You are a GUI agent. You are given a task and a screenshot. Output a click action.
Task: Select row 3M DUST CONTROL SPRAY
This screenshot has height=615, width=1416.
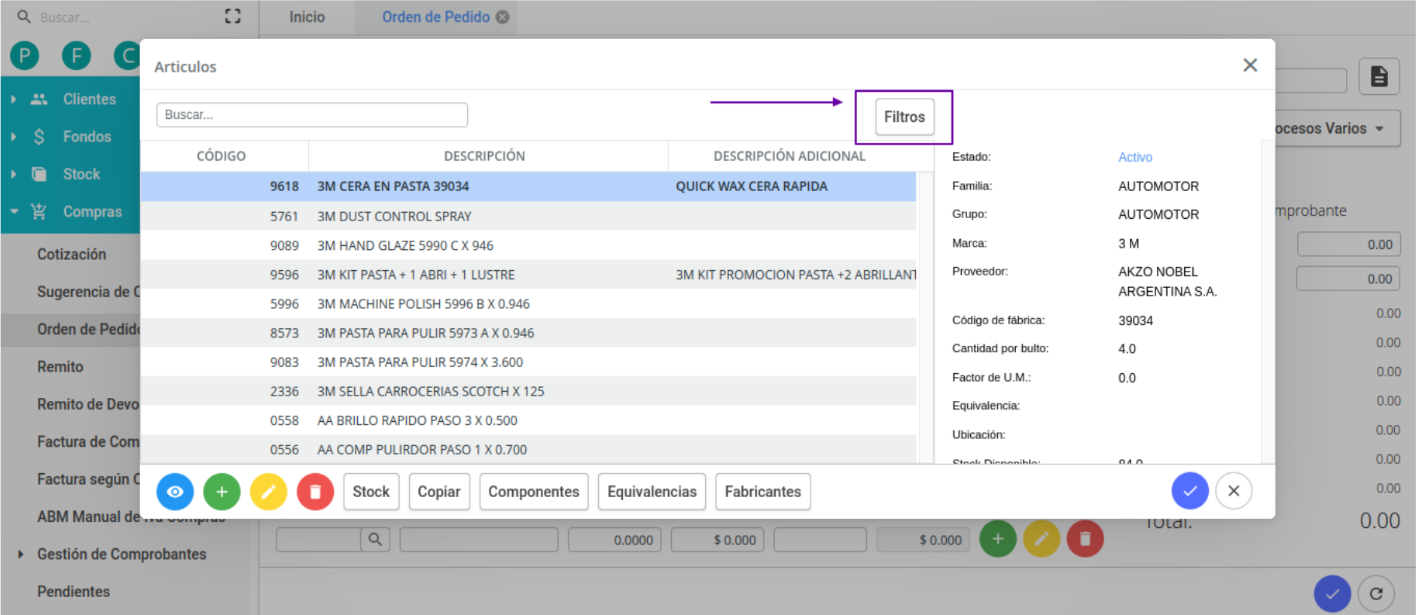[528, 216]
